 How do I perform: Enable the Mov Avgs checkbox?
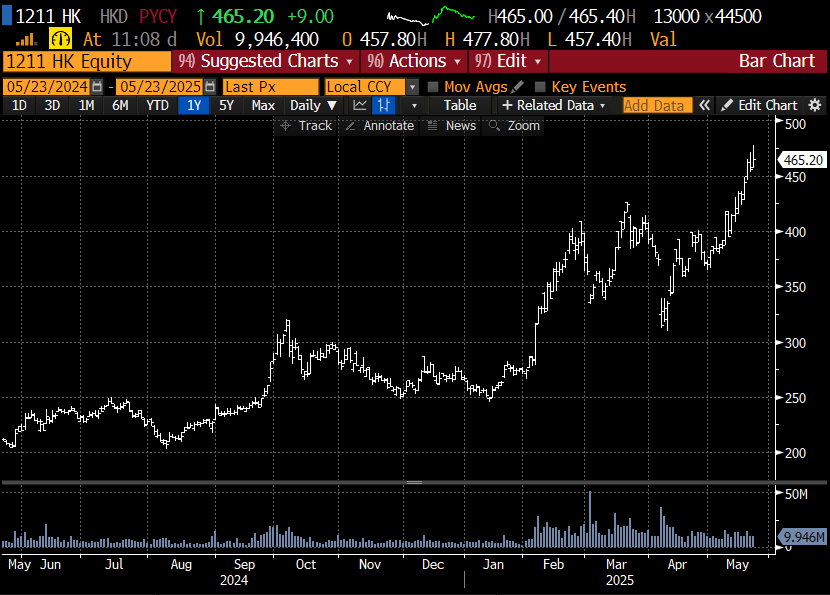point(432,86)
